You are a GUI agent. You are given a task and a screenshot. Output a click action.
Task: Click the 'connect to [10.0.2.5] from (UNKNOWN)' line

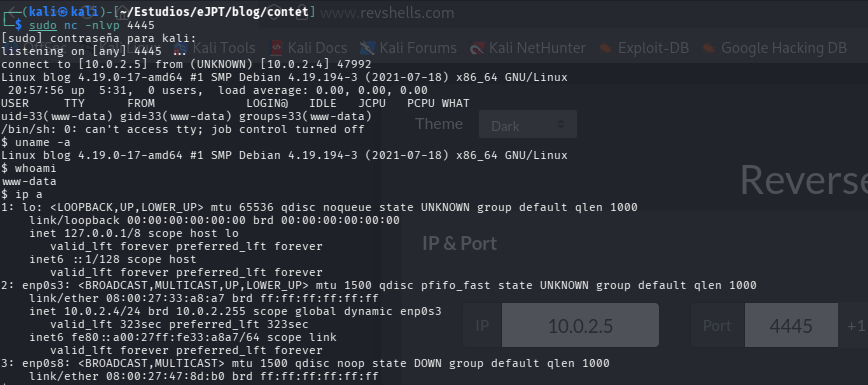186,64
